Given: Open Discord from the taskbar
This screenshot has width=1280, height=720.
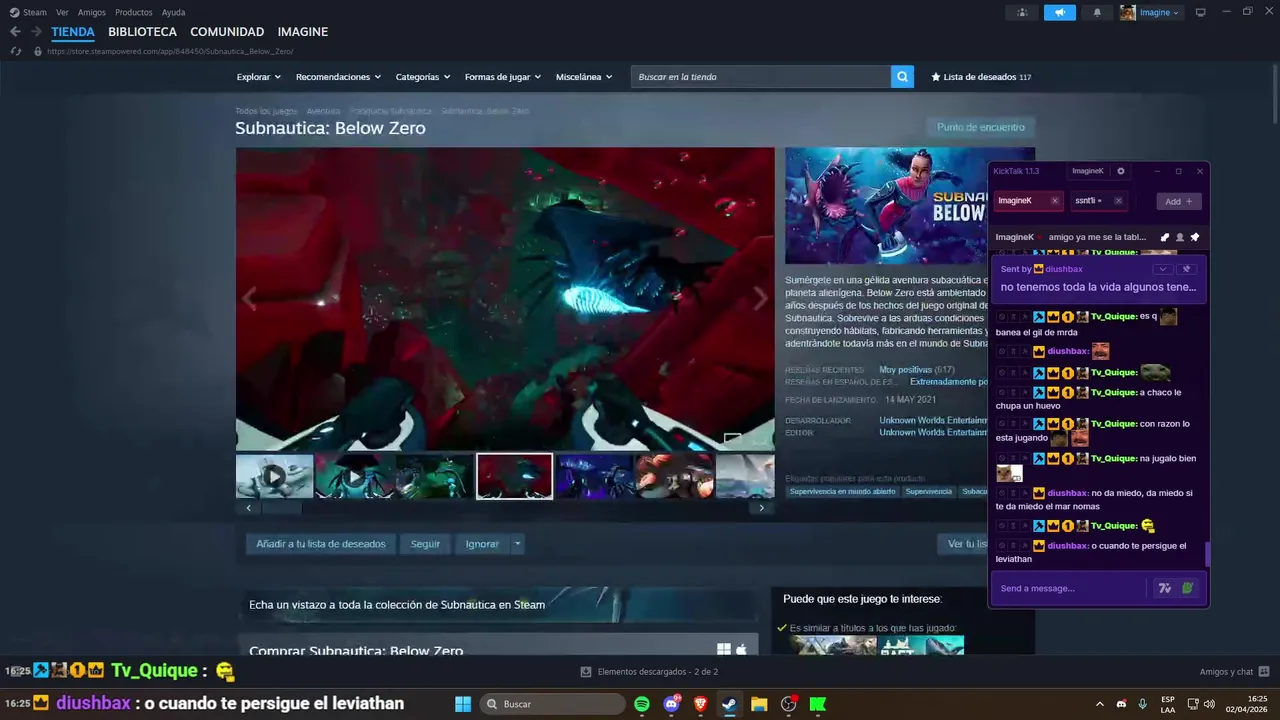Looking at the screenshot, I should [x=672, y=704].
